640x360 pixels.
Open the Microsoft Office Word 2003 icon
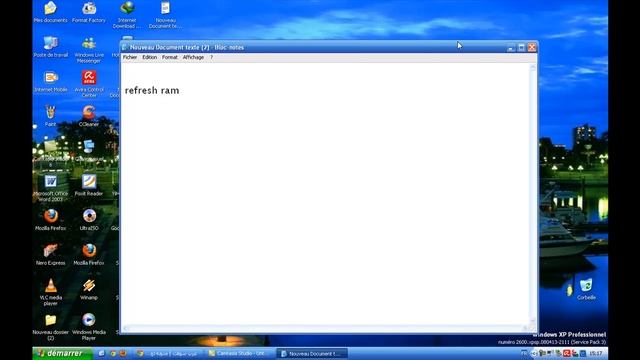click(51, 188)
